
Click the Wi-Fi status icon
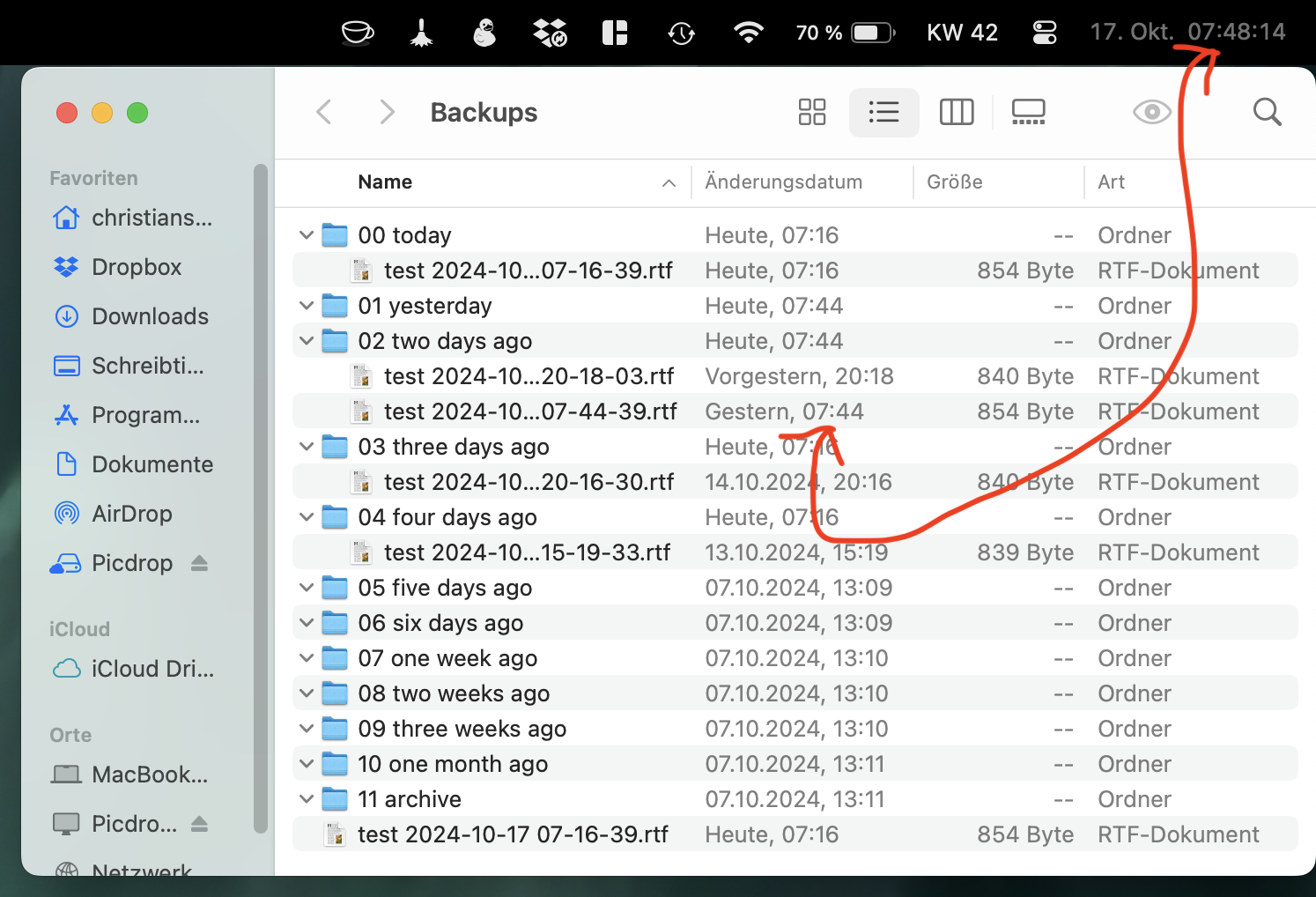click(x=748, y=33)
